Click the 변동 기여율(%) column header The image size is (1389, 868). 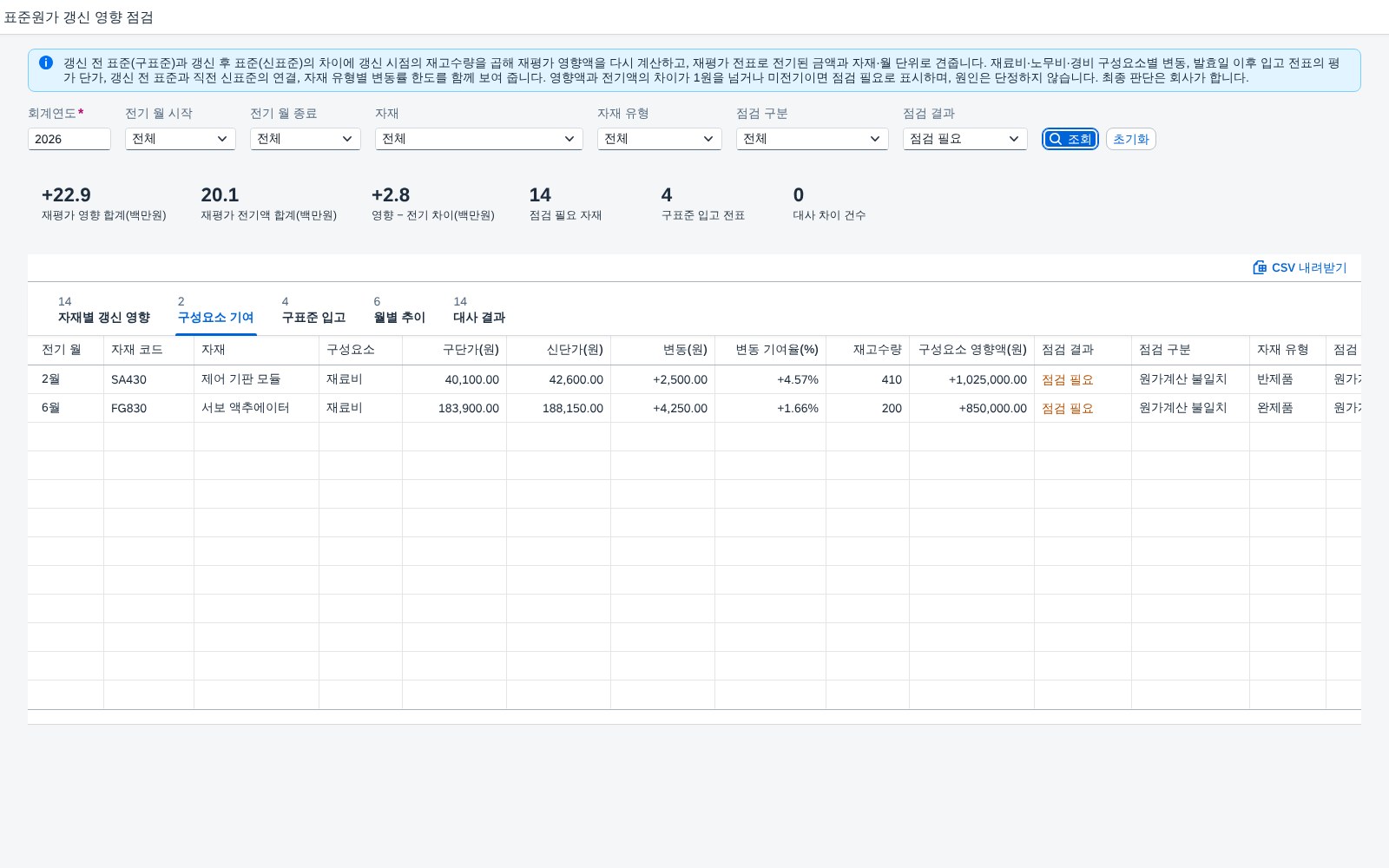click(771, 350)
